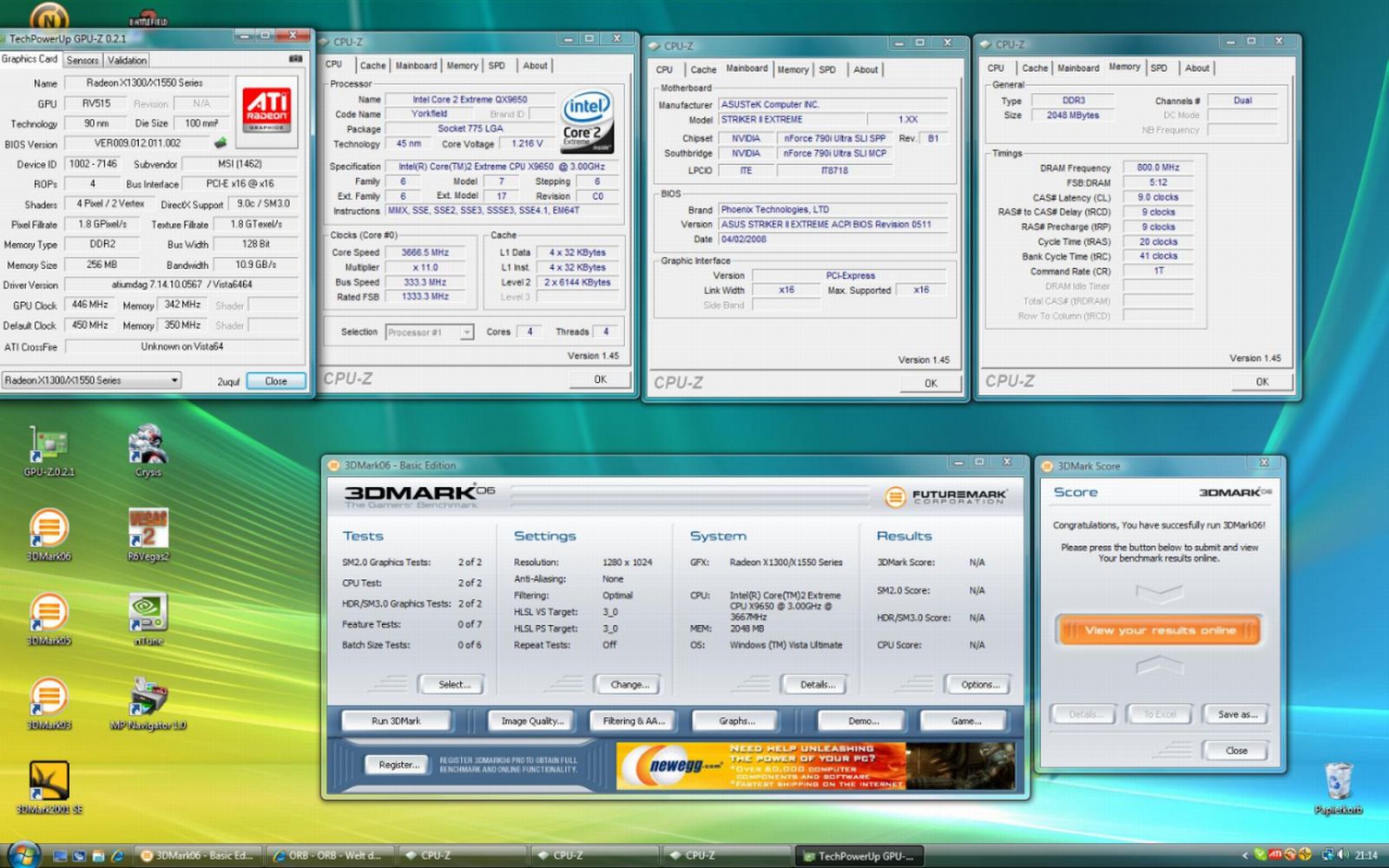Image resolution: width=1389 pixels, height=868 pixels.
Task: Open Filtering & AA... in 3DMark06
Action: 634,721
